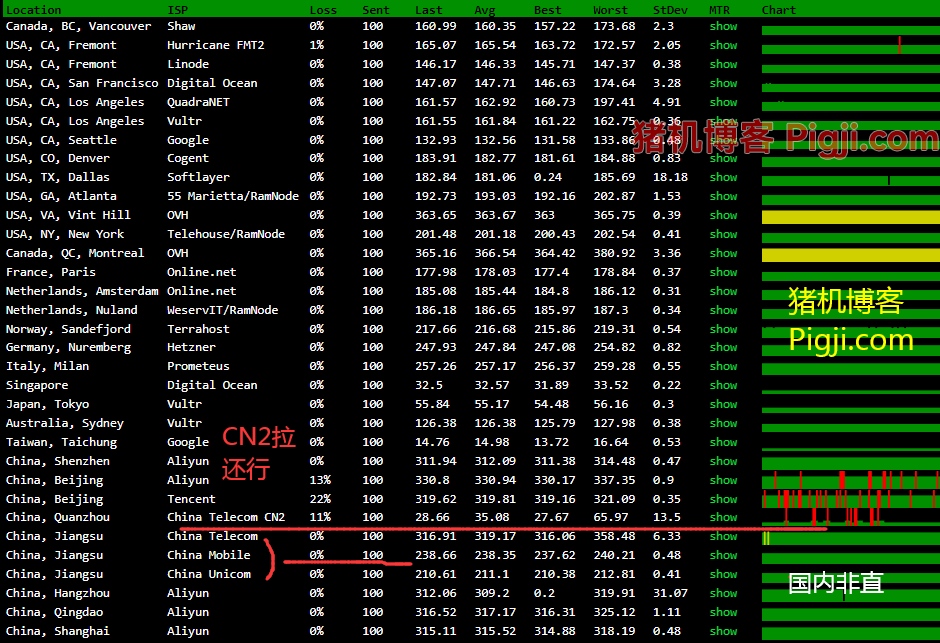
Task: Select 'Norway, Sandefjord' location cell
Action: coord(68,329)
